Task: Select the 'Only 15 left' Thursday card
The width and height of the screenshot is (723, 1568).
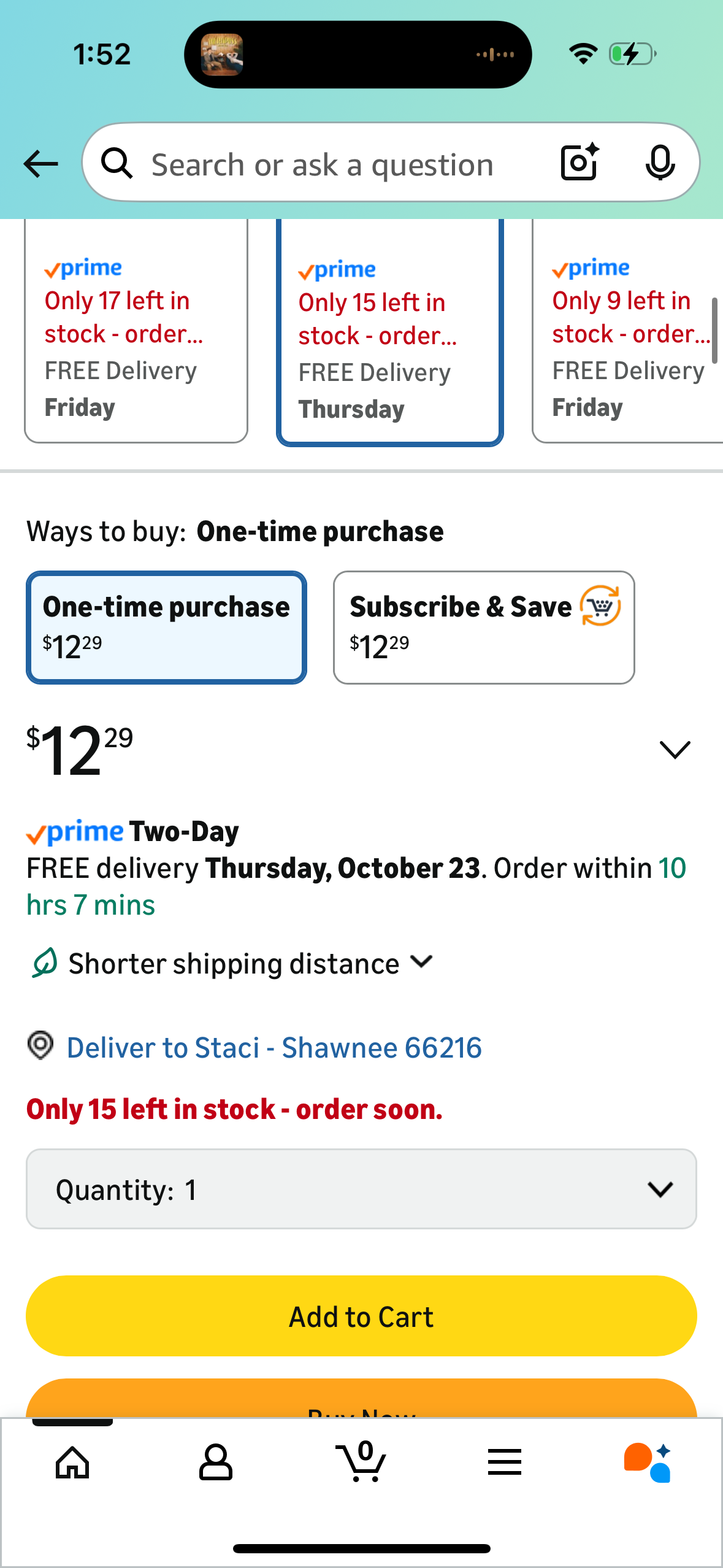Action: click(x=389, y=337)
